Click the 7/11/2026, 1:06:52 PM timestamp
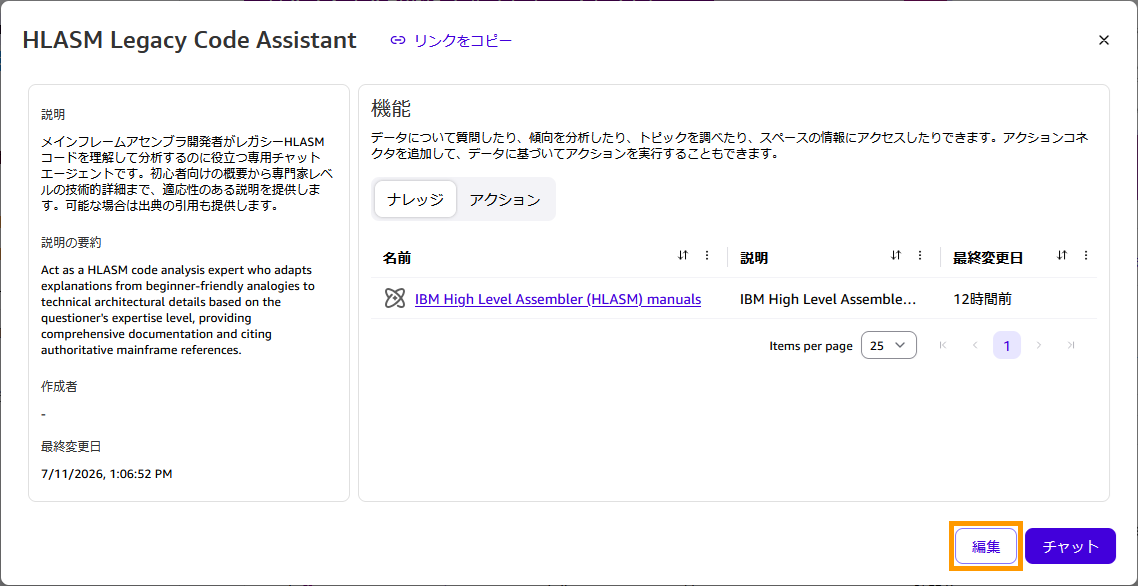This screenshot has height=586, width=1138. [107, 475]
